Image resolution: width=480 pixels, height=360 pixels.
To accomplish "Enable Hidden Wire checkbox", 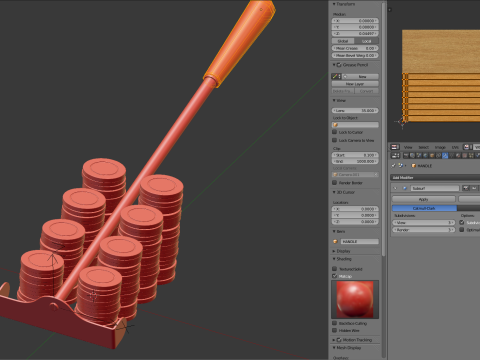I will (335, 330).
